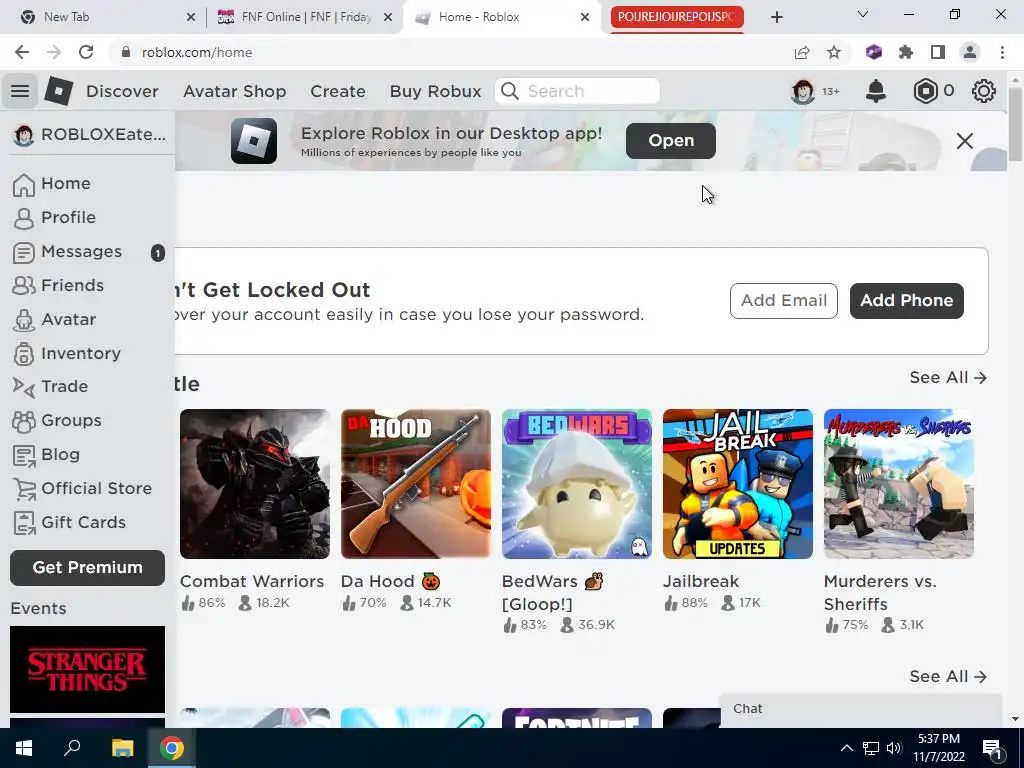Click the browser back arrow
The height and width of the screenshot is (768, 1024).
(x=22, y=52)
